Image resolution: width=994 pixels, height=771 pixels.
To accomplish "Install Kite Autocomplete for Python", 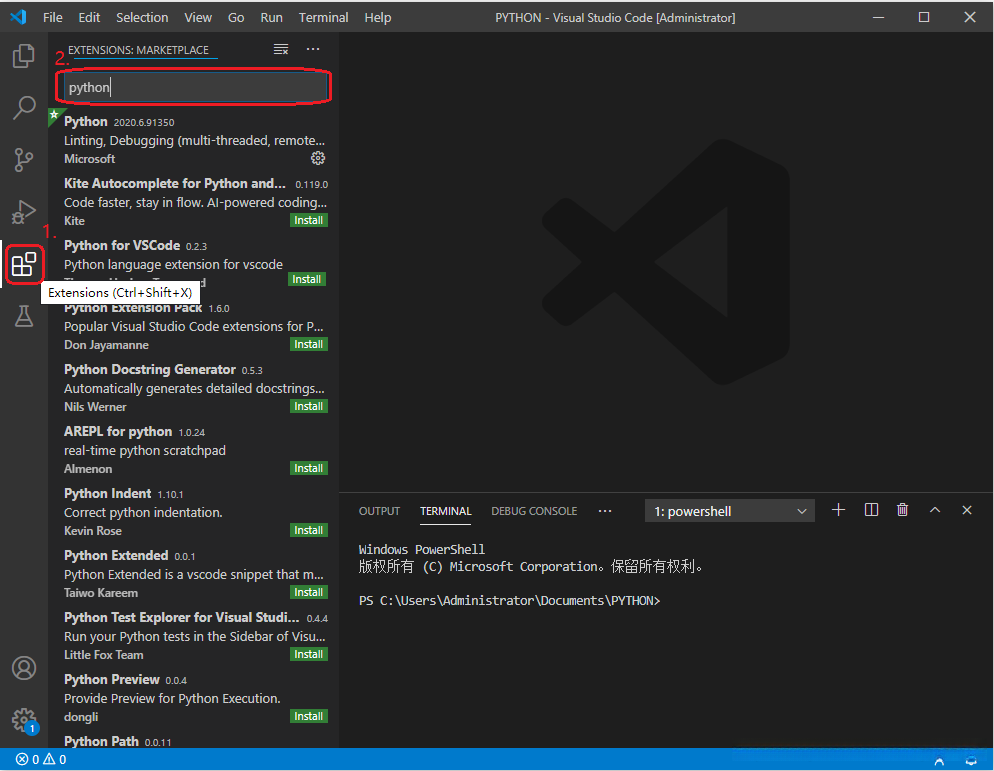I will [308, 220].
